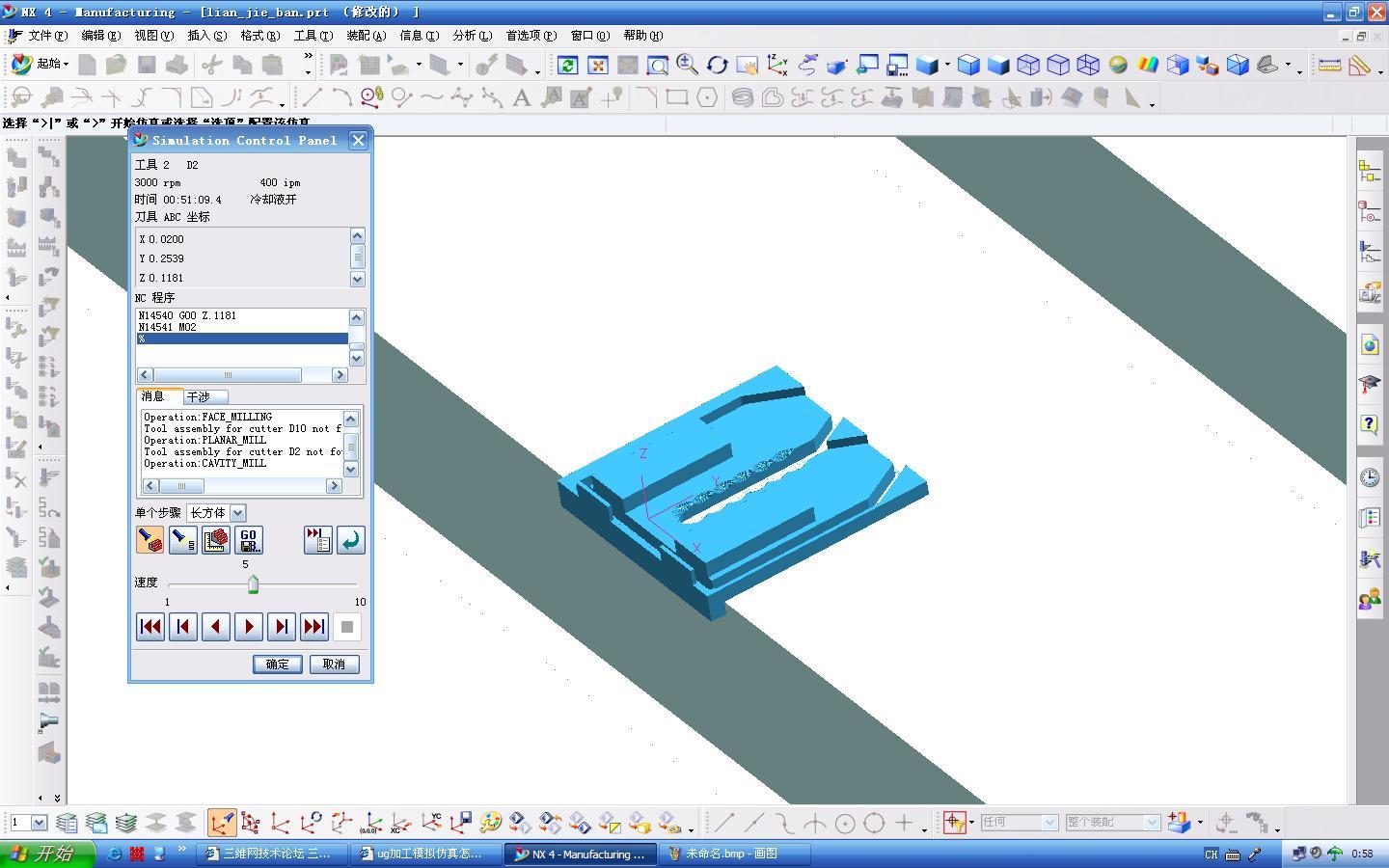Select NC line N14541 M02
Screen dimensions: 1389x868
point(242,327)
